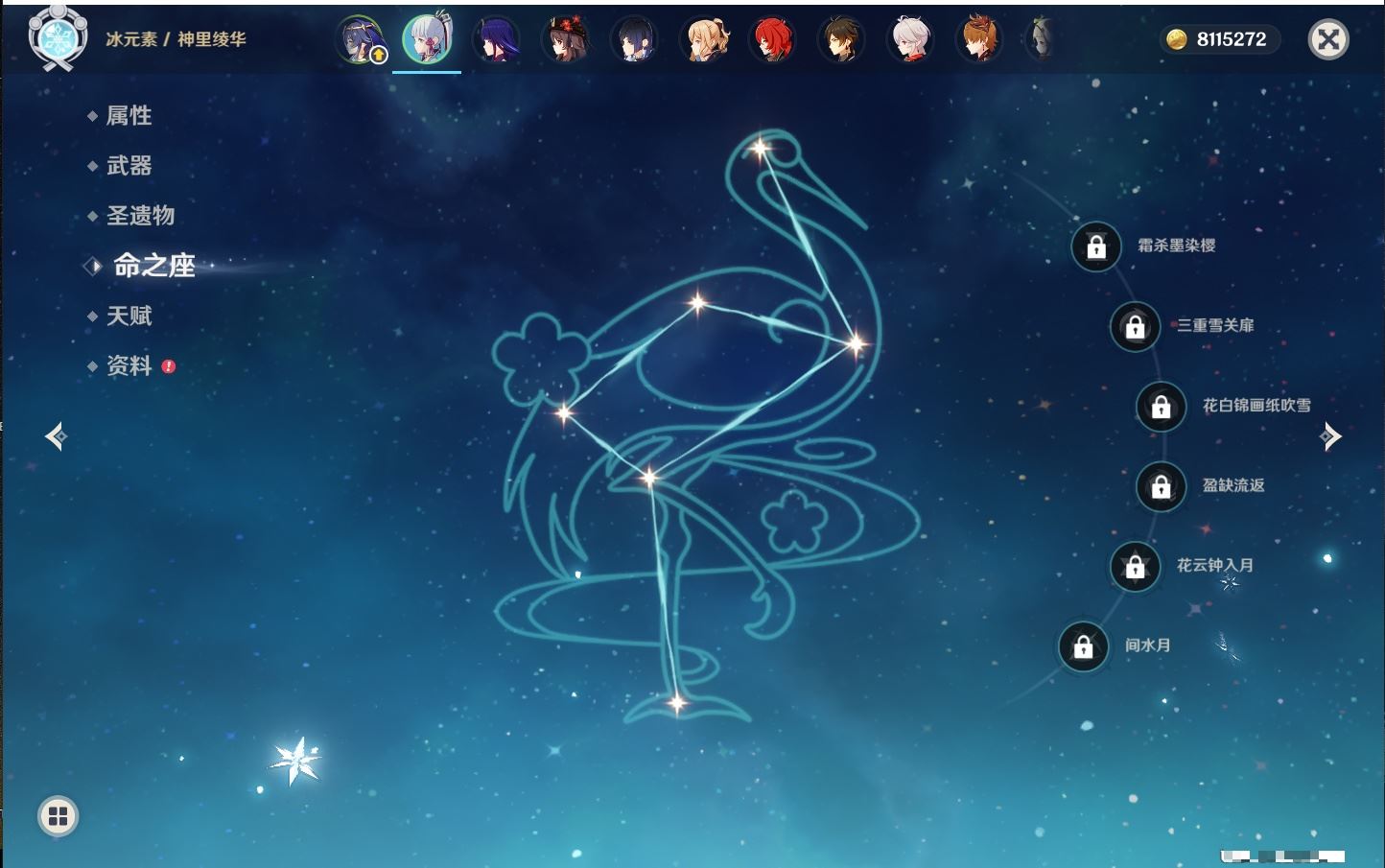Open the 三重雪关扉 constellation lock
1385x868 pixels.
point(1135,326)
